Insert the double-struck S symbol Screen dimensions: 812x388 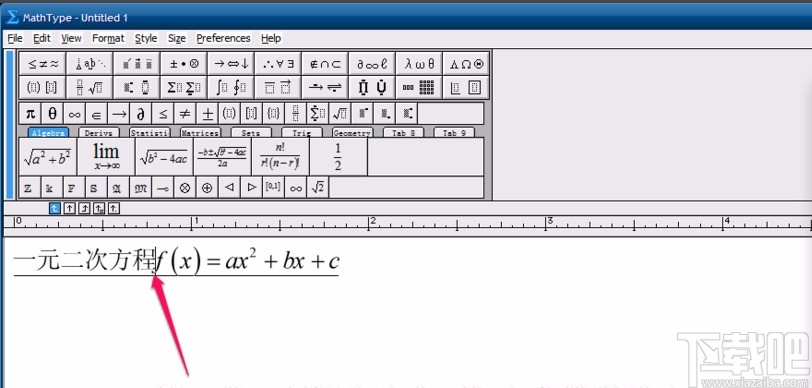95,188
